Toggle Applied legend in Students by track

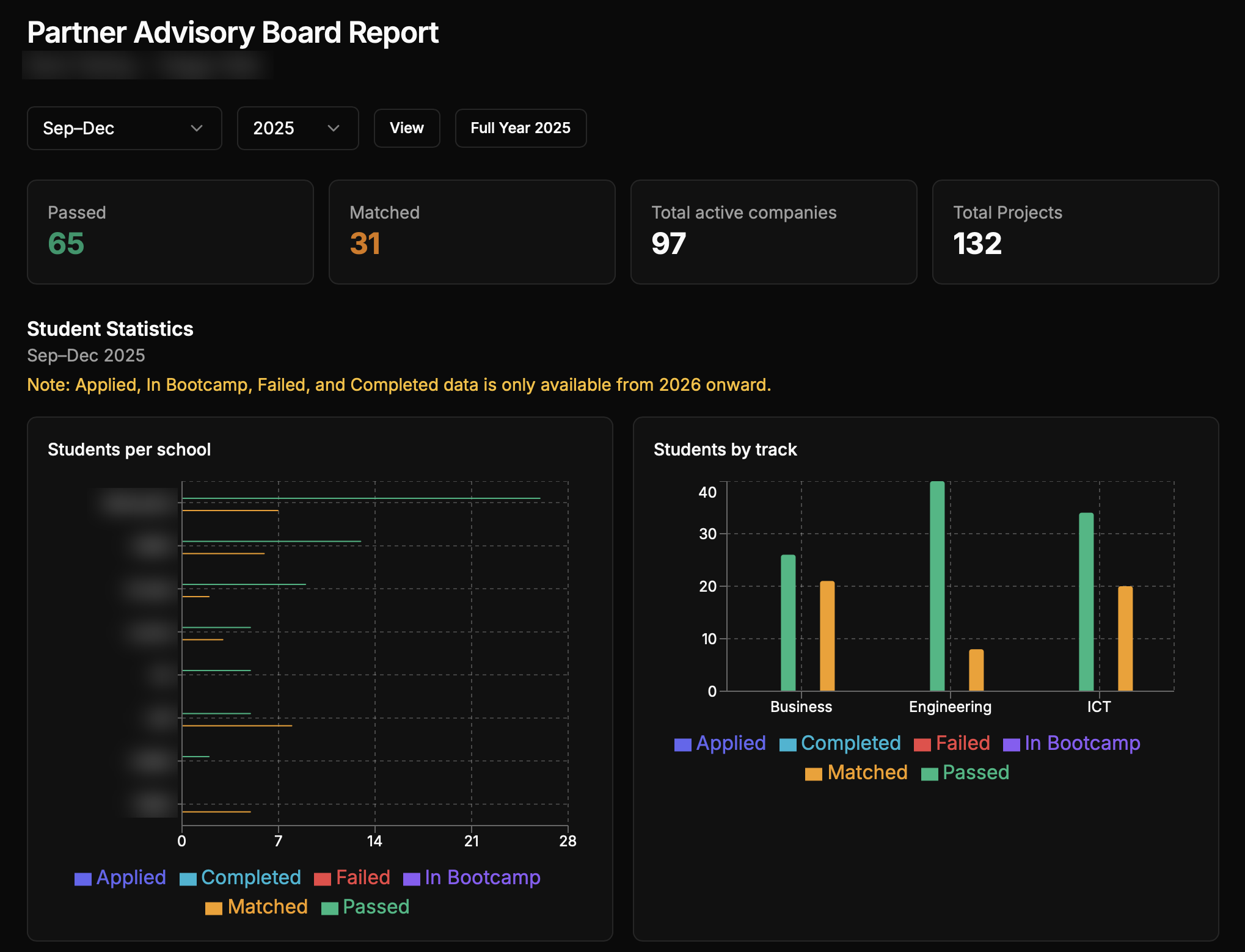pos(720,743)
